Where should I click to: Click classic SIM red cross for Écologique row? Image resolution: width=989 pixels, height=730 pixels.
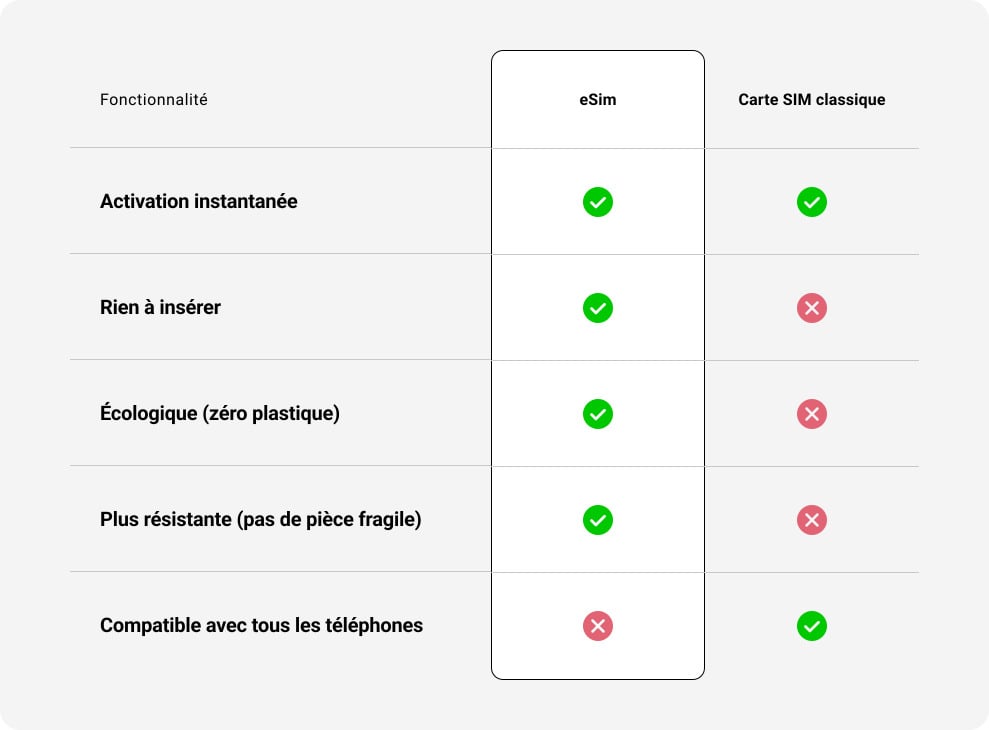[811, 414]
